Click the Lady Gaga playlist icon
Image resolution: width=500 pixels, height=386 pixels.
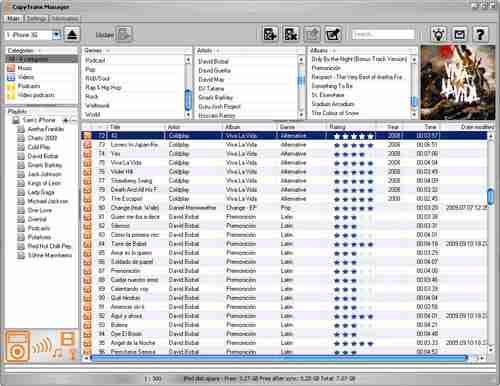coord(21,192)
